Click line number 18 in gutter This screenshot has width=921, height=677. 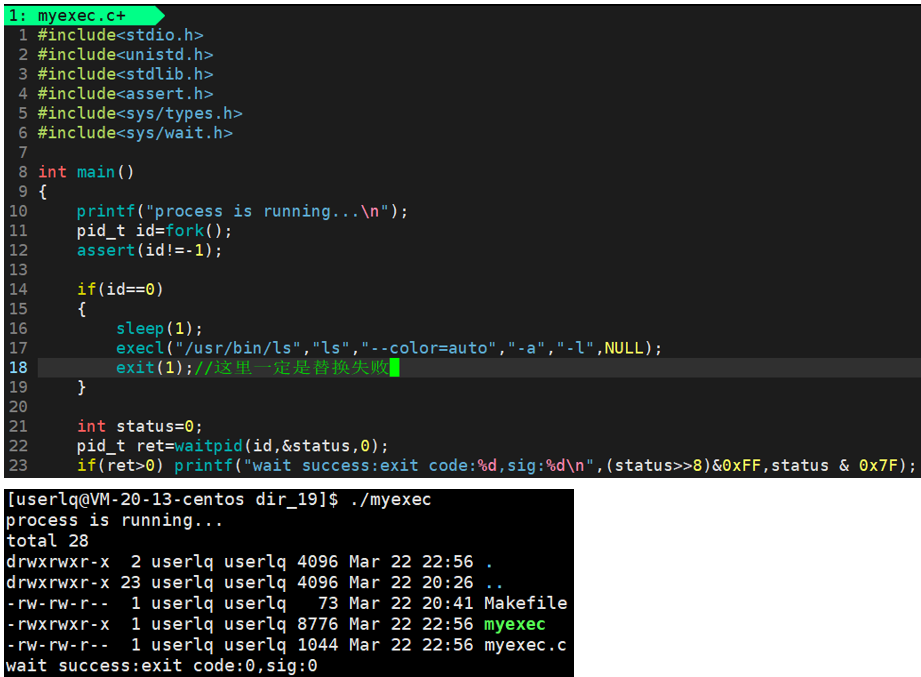18,368
